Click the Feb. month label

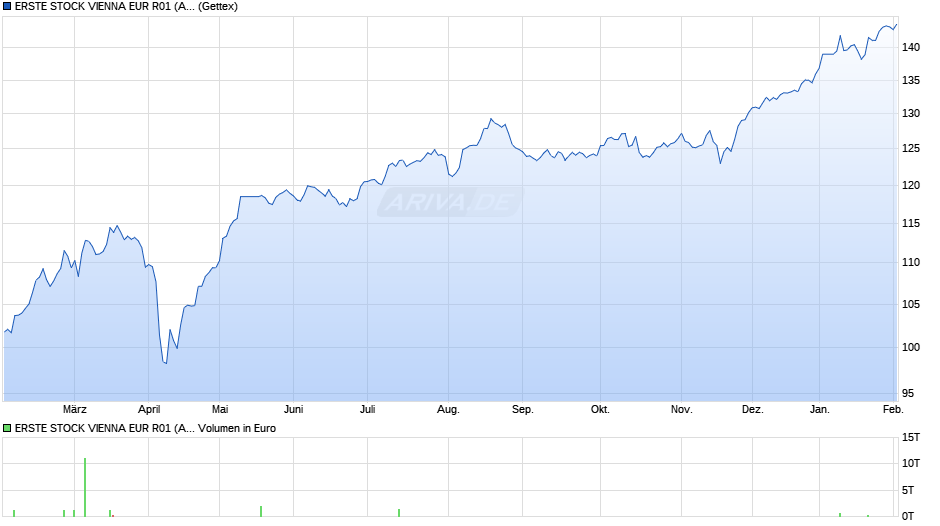893,409
